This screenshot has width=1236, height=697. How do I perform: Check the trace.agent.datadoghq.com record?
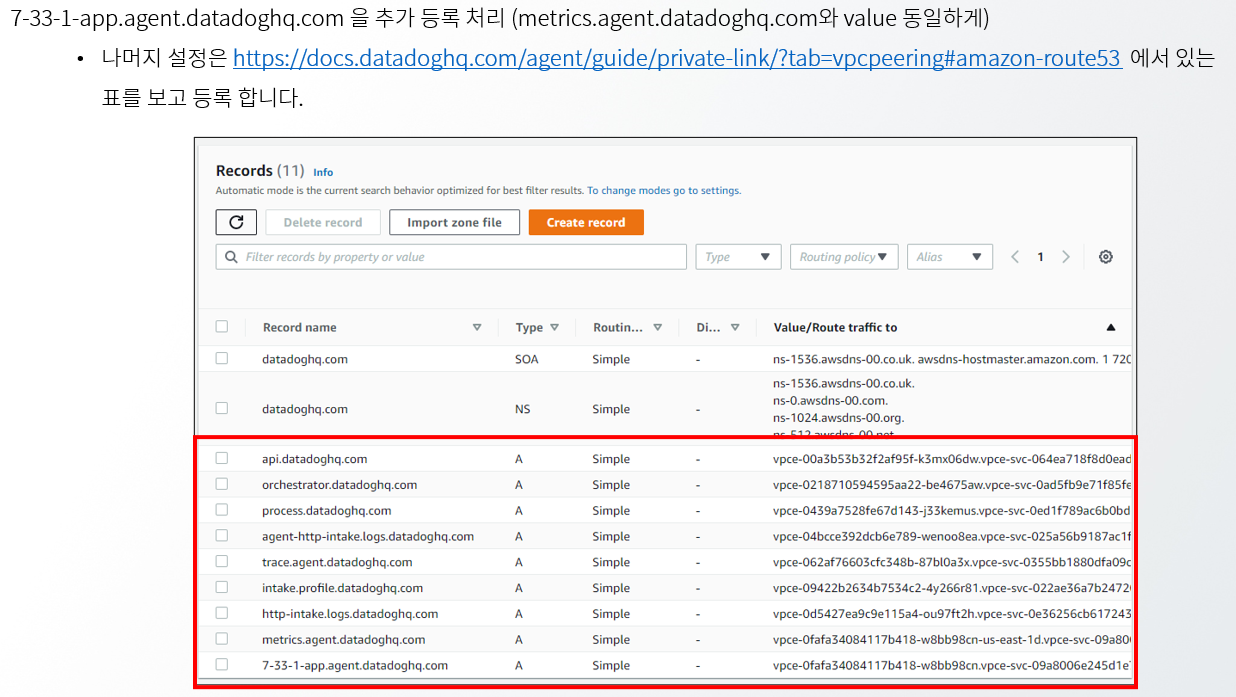click(222, 562)
